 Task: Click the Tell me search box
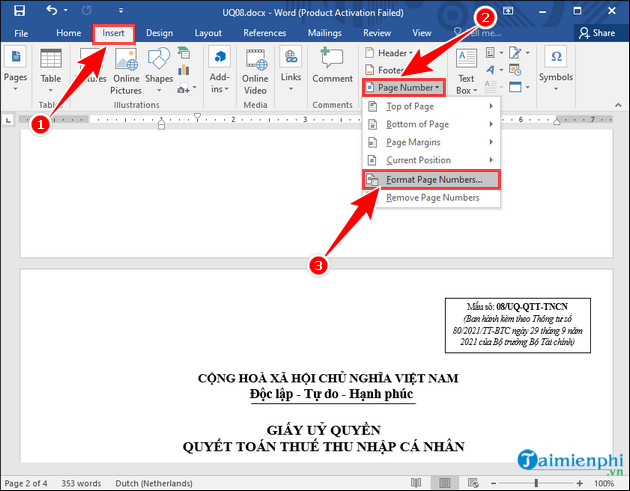(x=478, y=33)
